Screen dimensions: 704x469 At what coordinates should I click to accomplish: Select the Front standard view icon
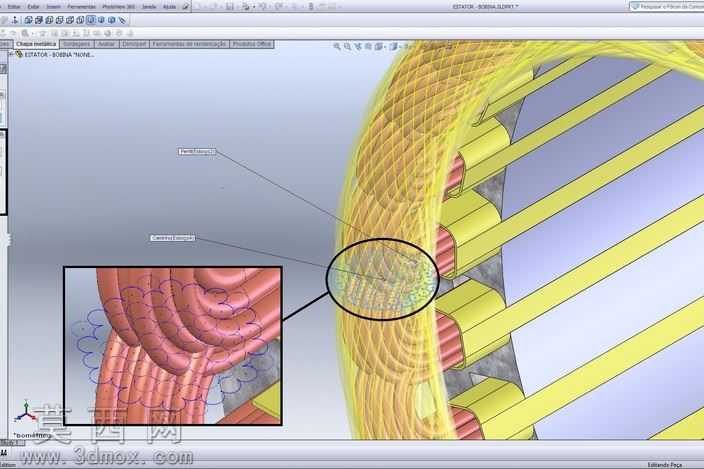click(x=28, y=20)
